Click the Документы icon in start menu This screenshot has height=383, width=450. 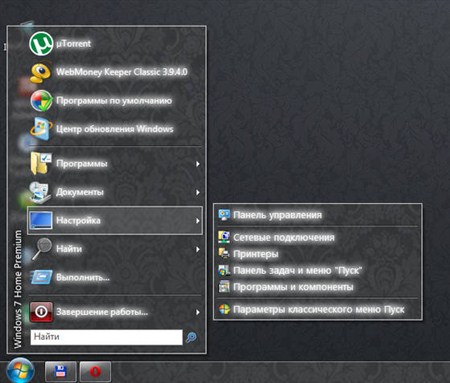(x=40, y=192)
